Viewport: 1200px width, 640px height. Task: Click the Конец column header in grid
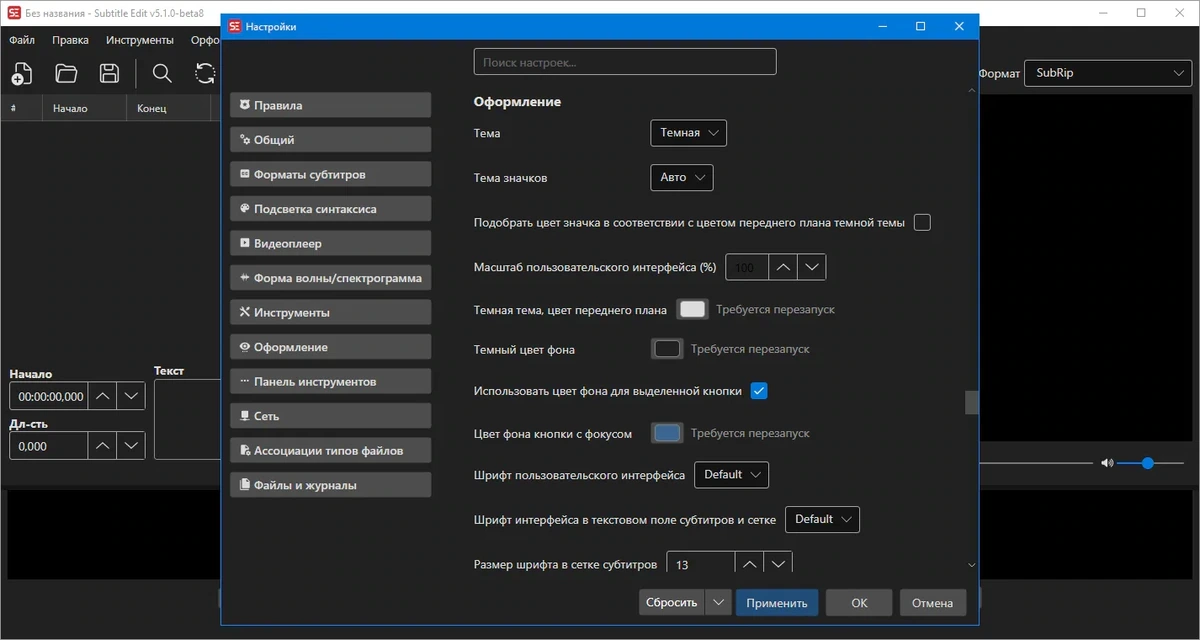168,108
